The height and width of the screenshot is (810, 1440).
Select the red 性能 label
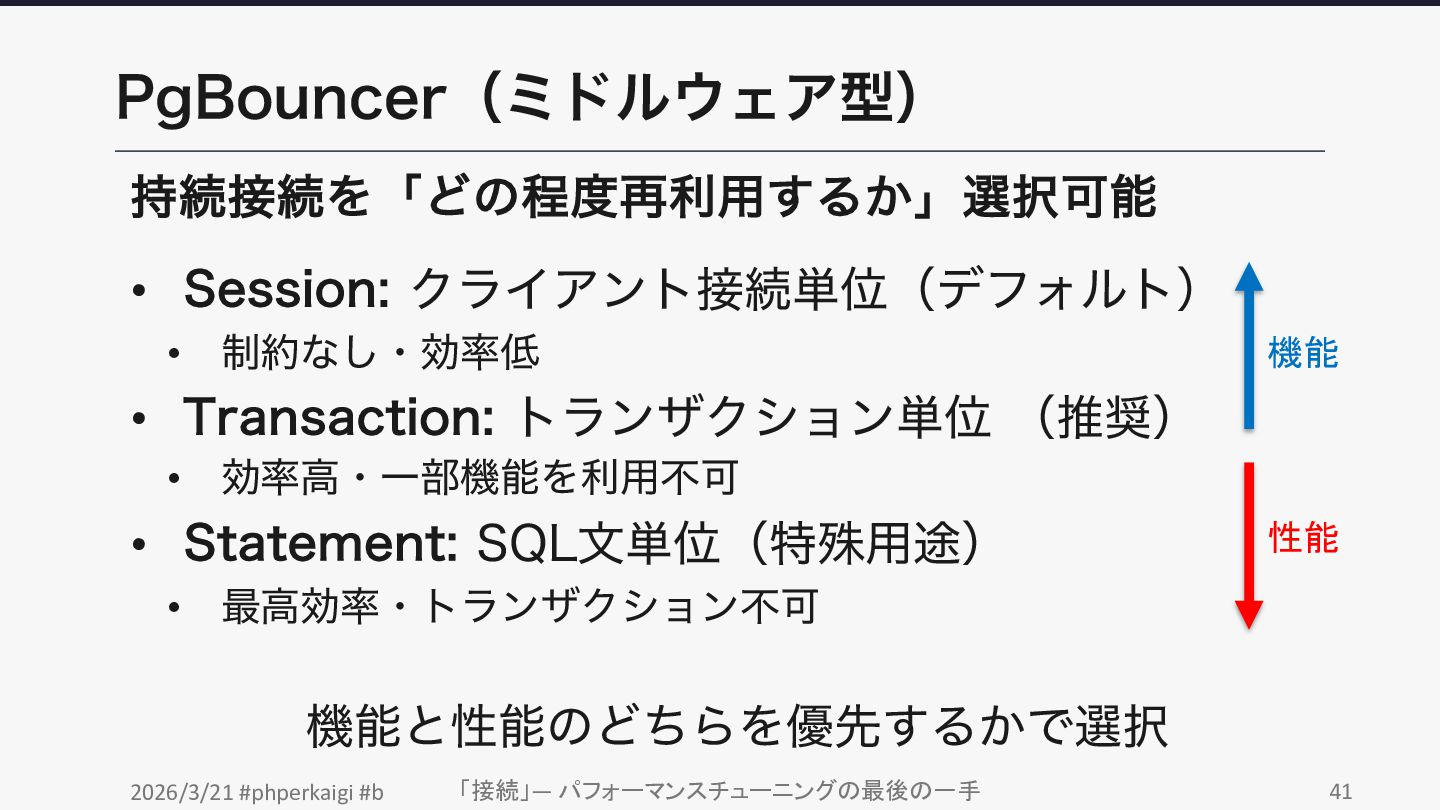(x=1303, y=538)
